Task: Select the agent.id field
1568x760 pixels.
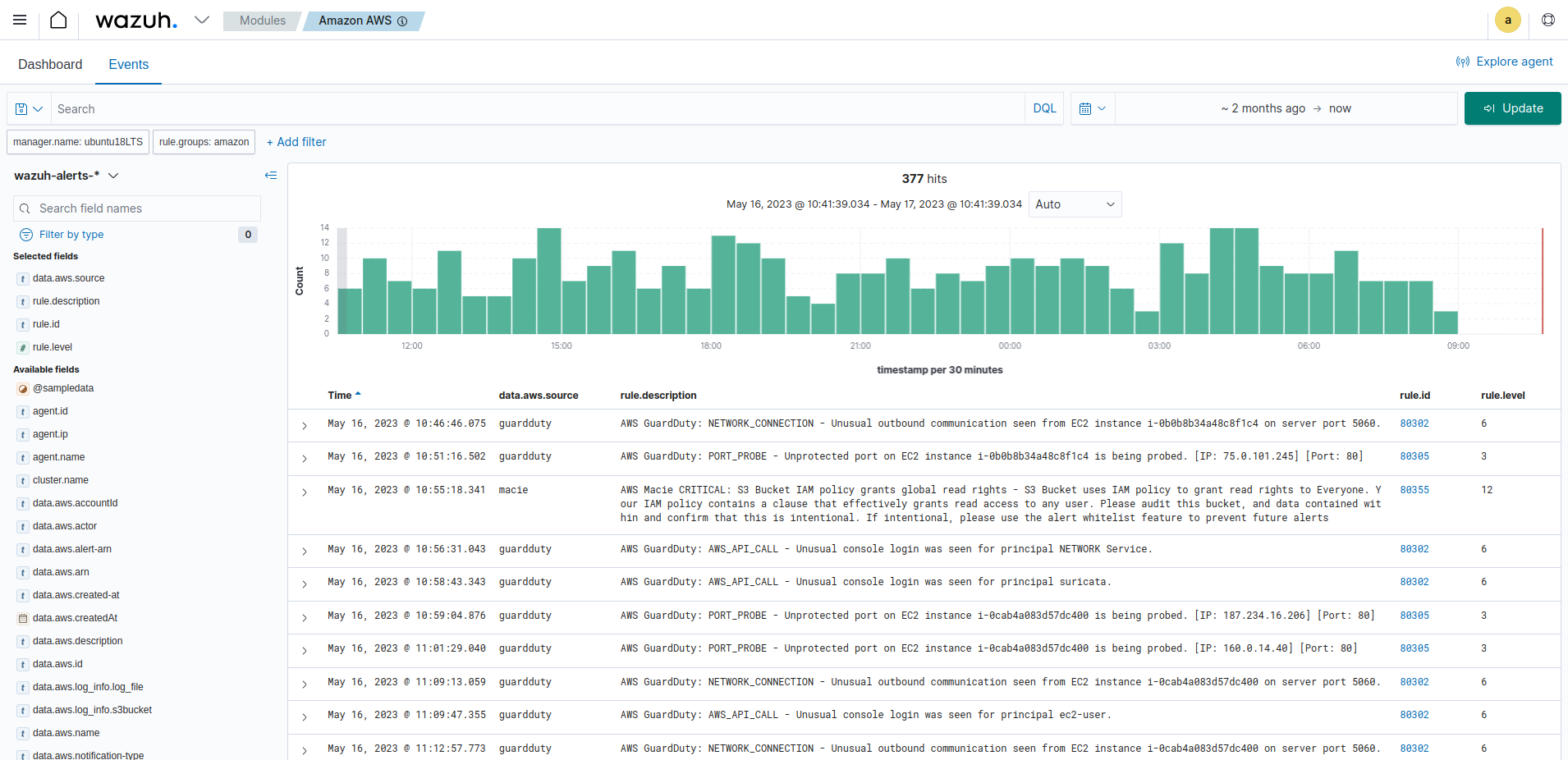Action: (x=50, y=411)
